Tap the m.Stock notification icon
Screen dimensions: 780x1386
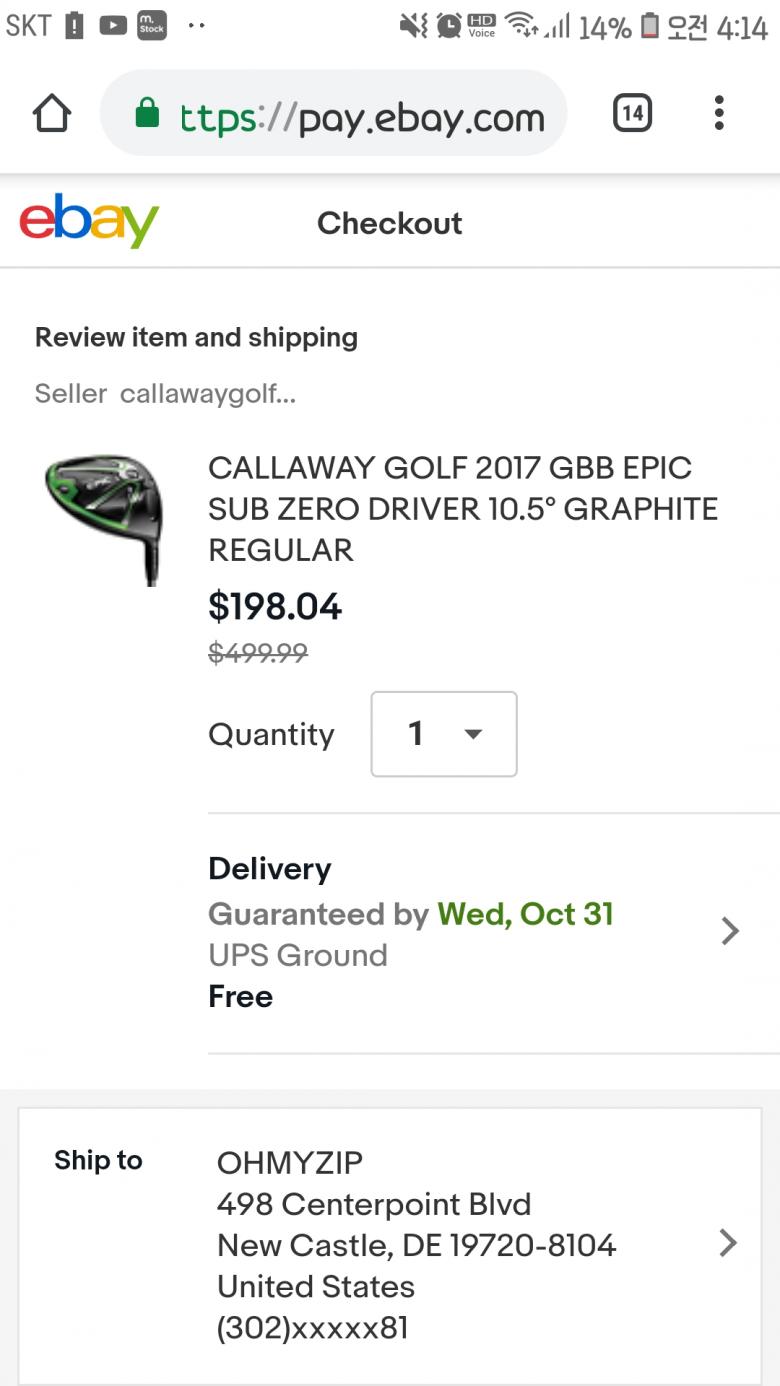152,26
